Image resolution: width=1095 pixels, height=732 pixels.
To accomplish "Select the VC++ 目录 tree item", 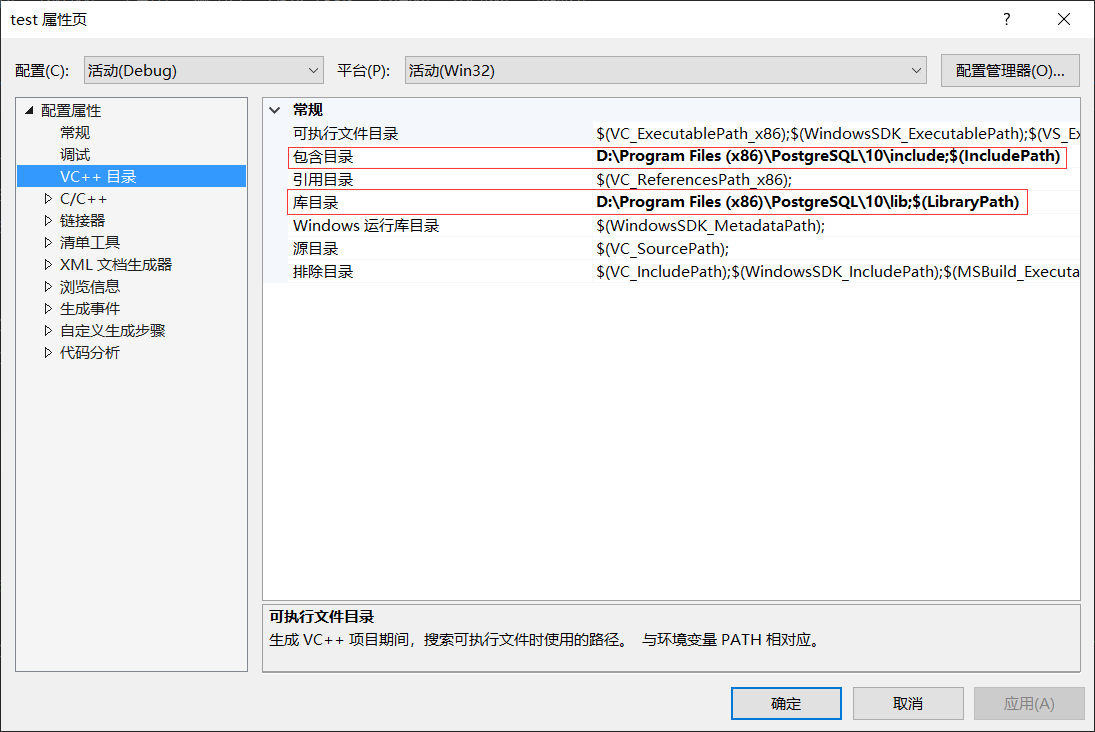I will point(99,176).
